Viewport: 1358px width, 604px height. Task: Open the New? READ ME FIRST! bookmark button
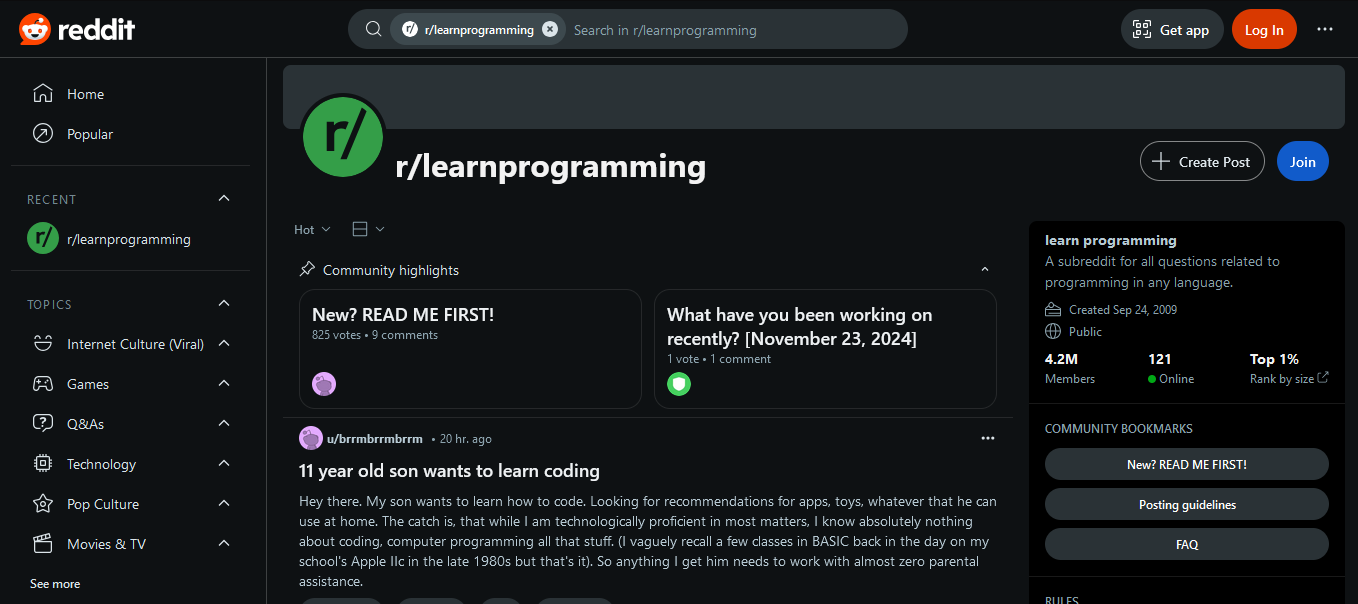tap(1187, 464)
